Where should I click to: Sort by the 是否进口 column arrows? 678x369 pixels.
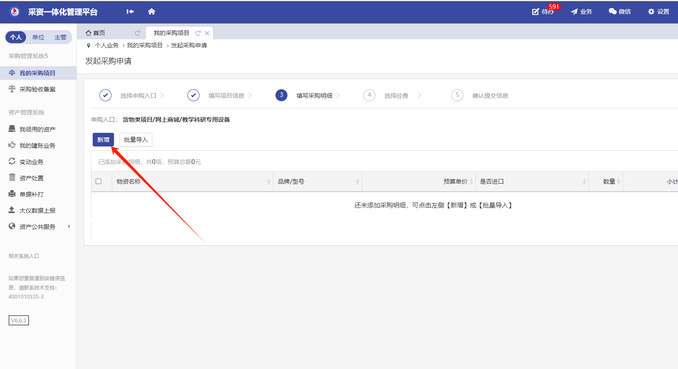pos(585,182)
